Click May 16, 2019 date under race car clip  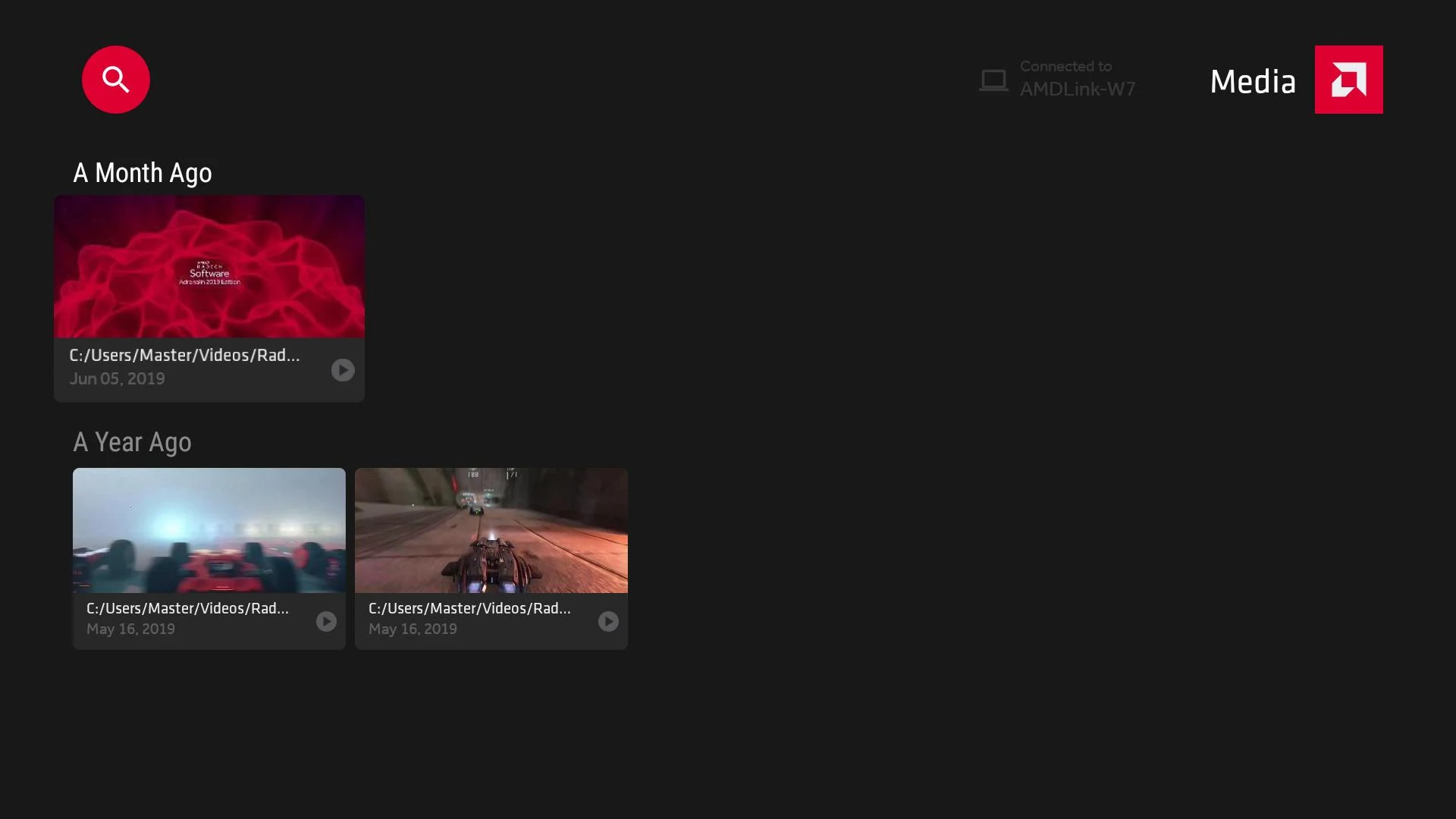point(130,629)
